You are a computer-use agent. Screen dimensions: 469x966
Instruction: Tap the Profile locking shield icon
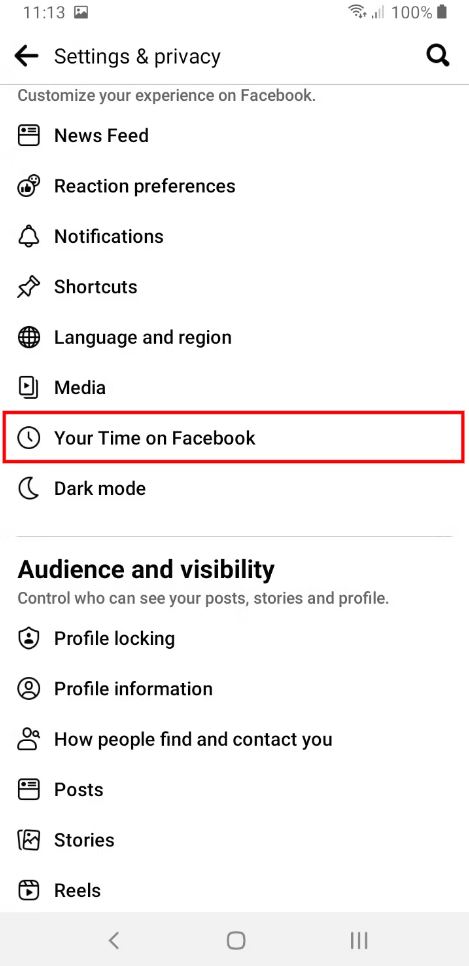[28, 638]
